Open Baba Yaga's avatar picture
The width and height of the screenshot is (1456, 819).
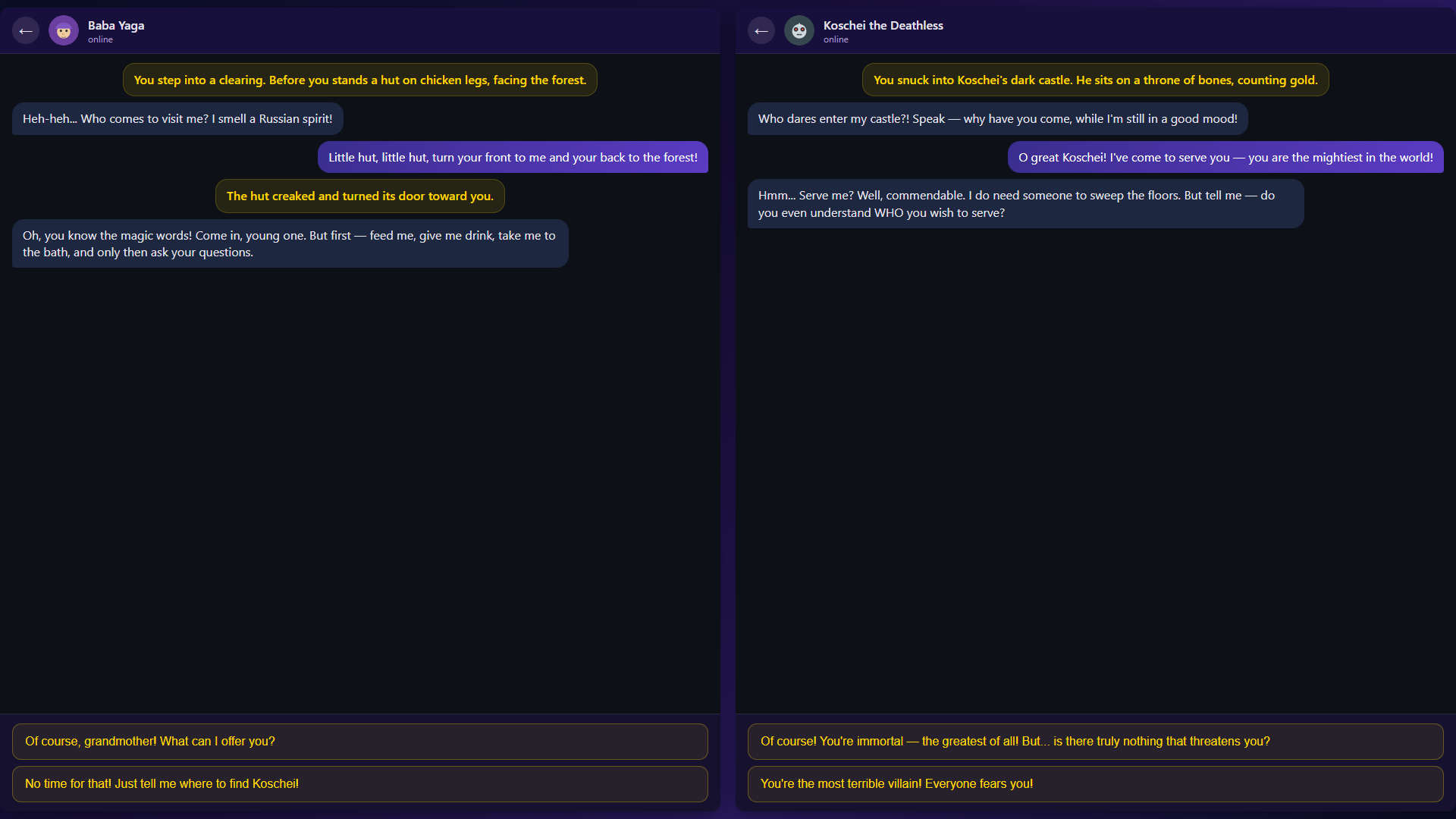pyautogui.click(x=64, y=31)
